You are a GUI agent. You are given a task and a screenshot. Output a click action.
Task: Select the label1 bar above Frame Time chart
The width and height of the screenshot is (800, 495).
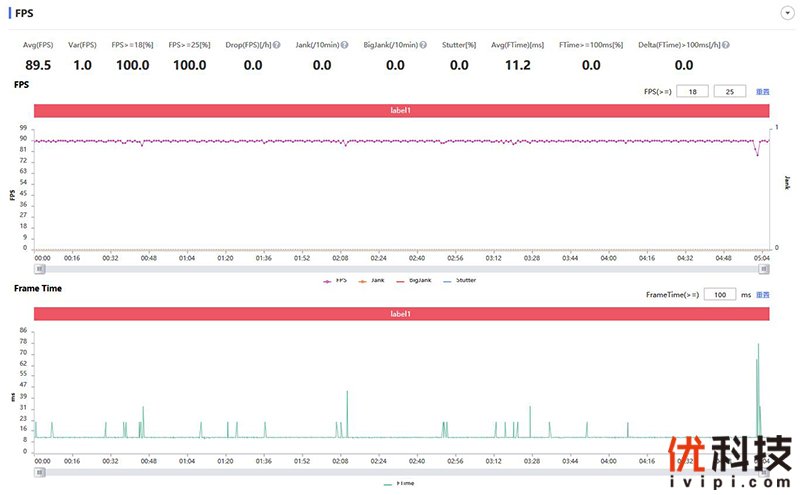tap(401, 314)
